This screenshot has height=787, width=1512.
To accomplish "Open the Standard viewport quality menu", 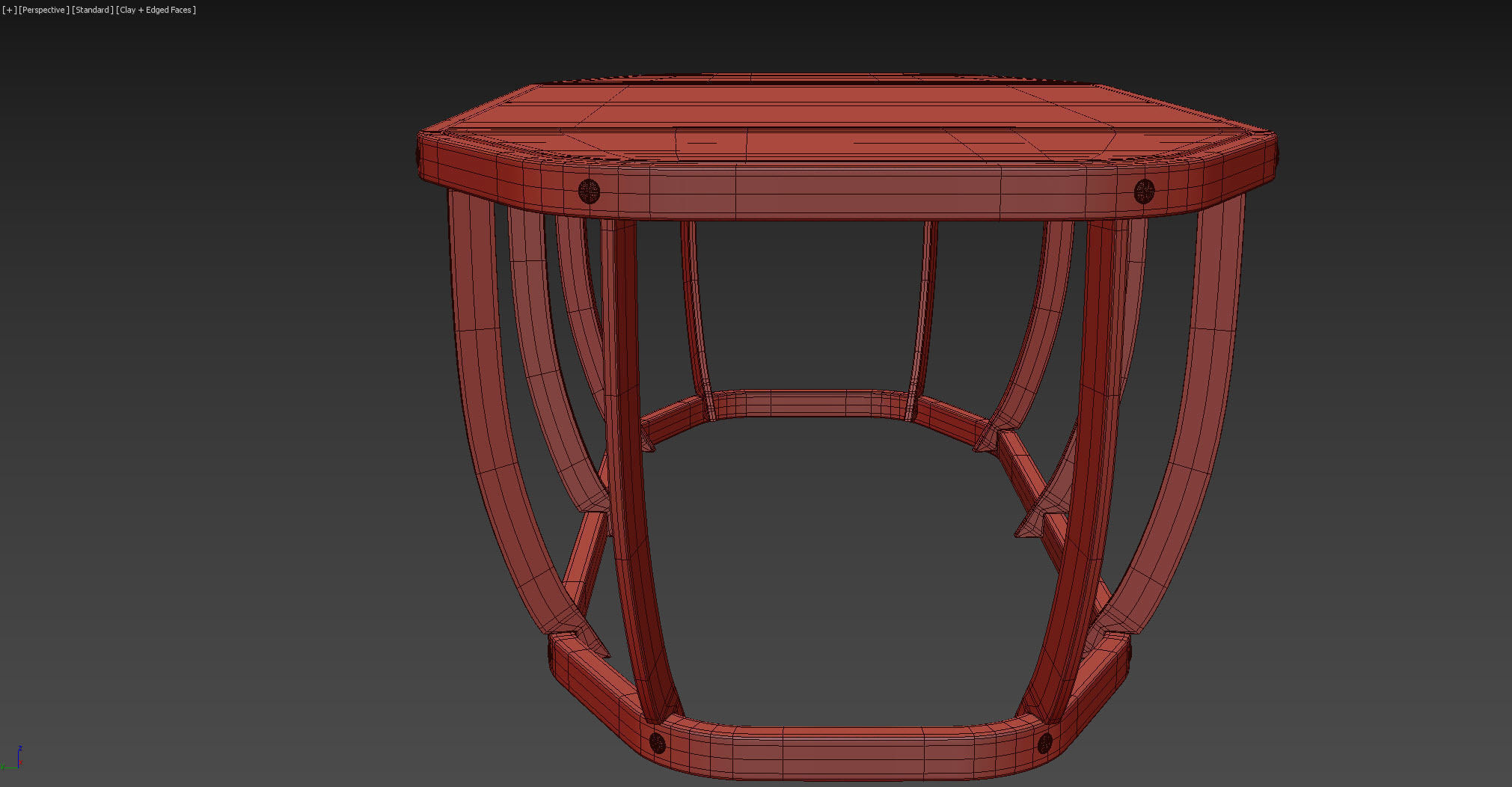I will 93,10.
